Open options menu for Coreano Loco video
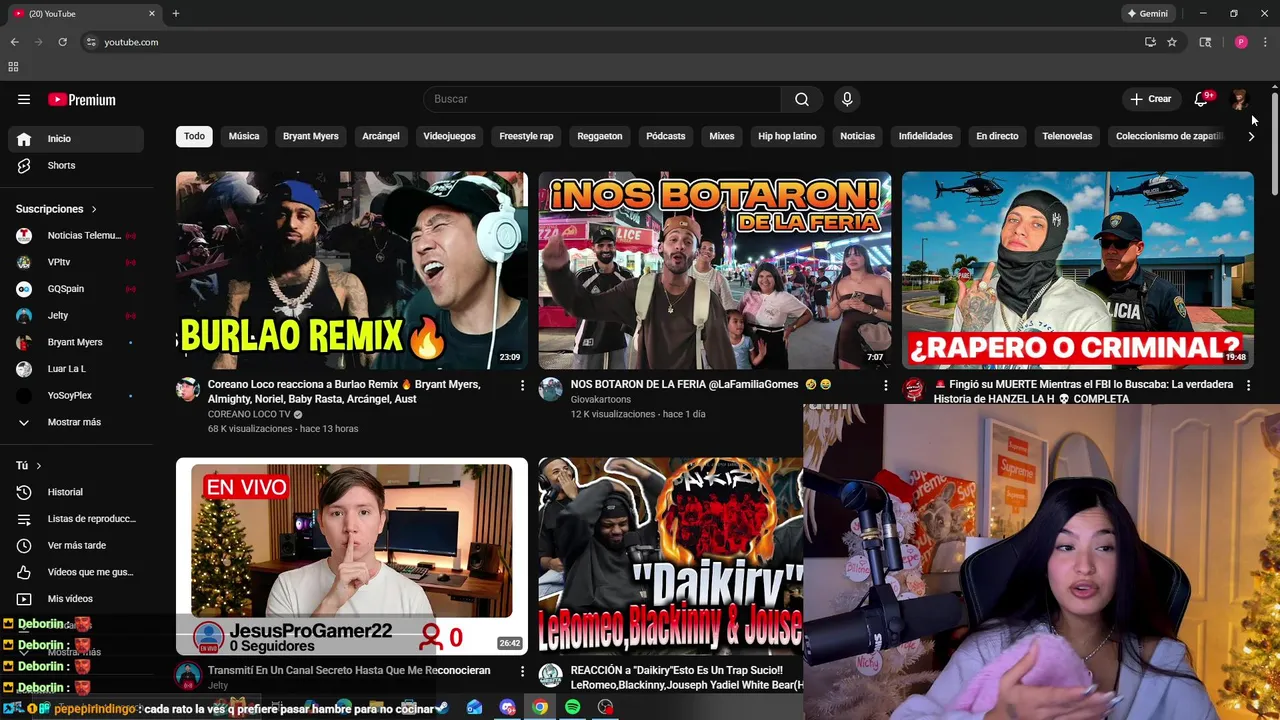Image resolution: width=1280 pixels, height=720 pixels. pos(522,385)
